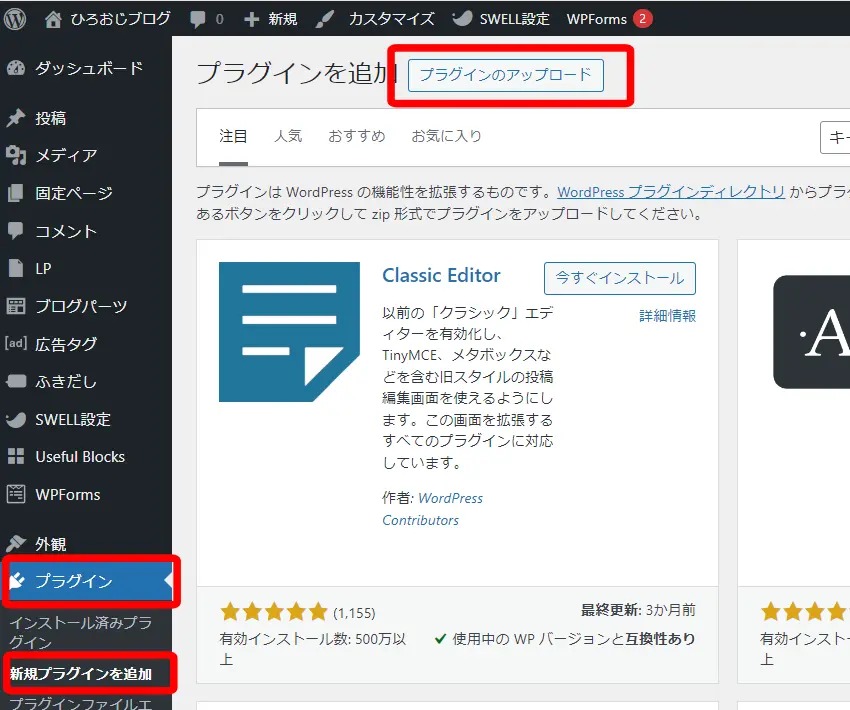This screenshot has width=850, height=710.
Task: Select the 投稿 pushpin icon in sidebar
Action: coord(14,117)
